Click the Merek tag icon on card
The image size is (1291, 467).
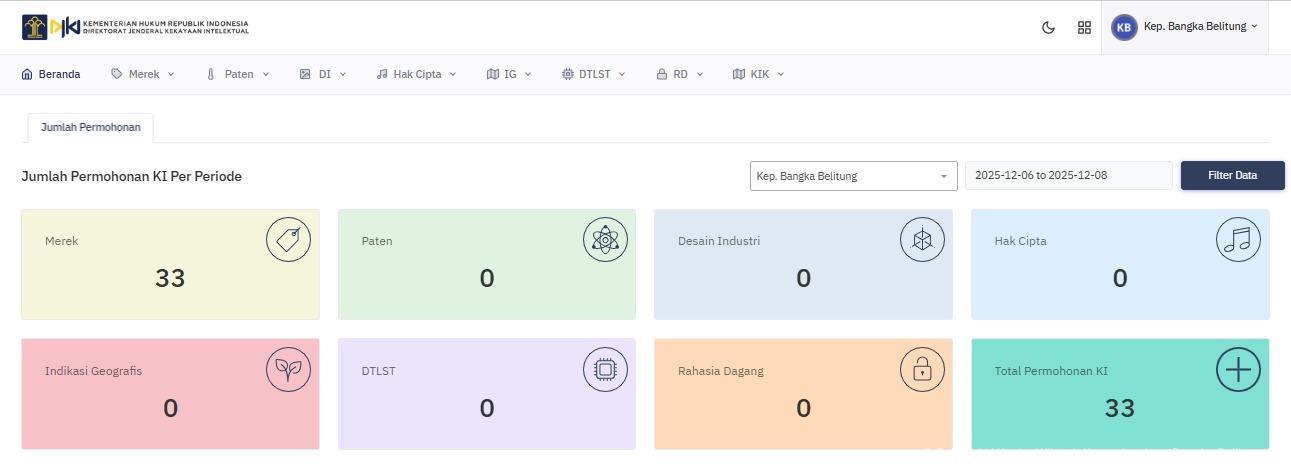click(x=288, y=240)
